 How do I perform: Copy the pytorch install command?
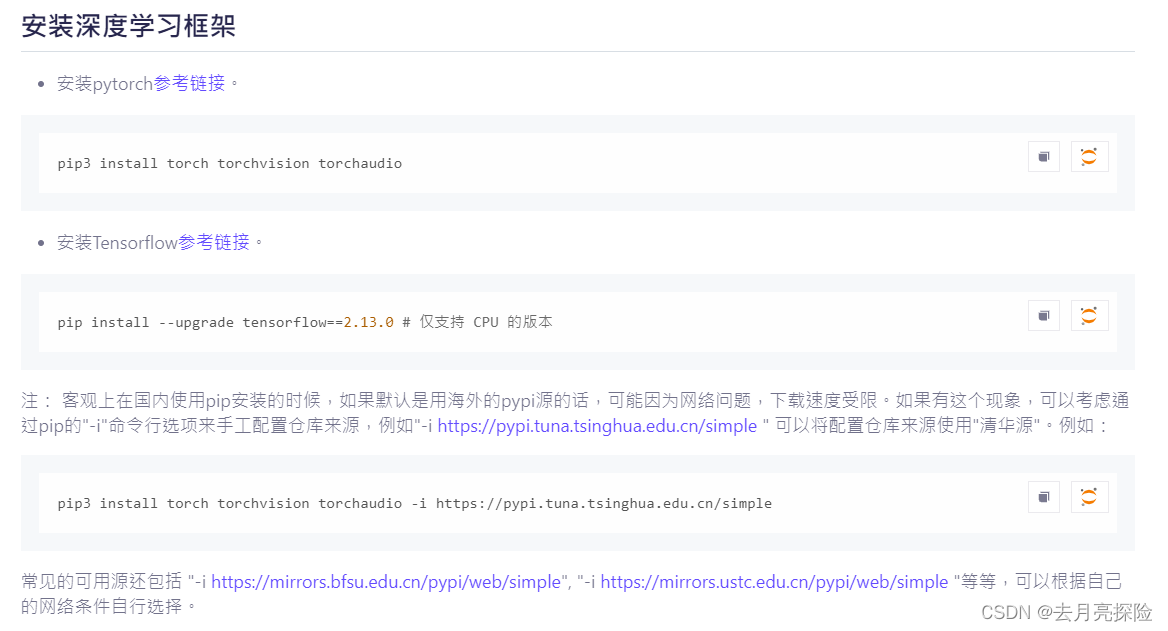pyautogui.click(x=1043, y=156)
